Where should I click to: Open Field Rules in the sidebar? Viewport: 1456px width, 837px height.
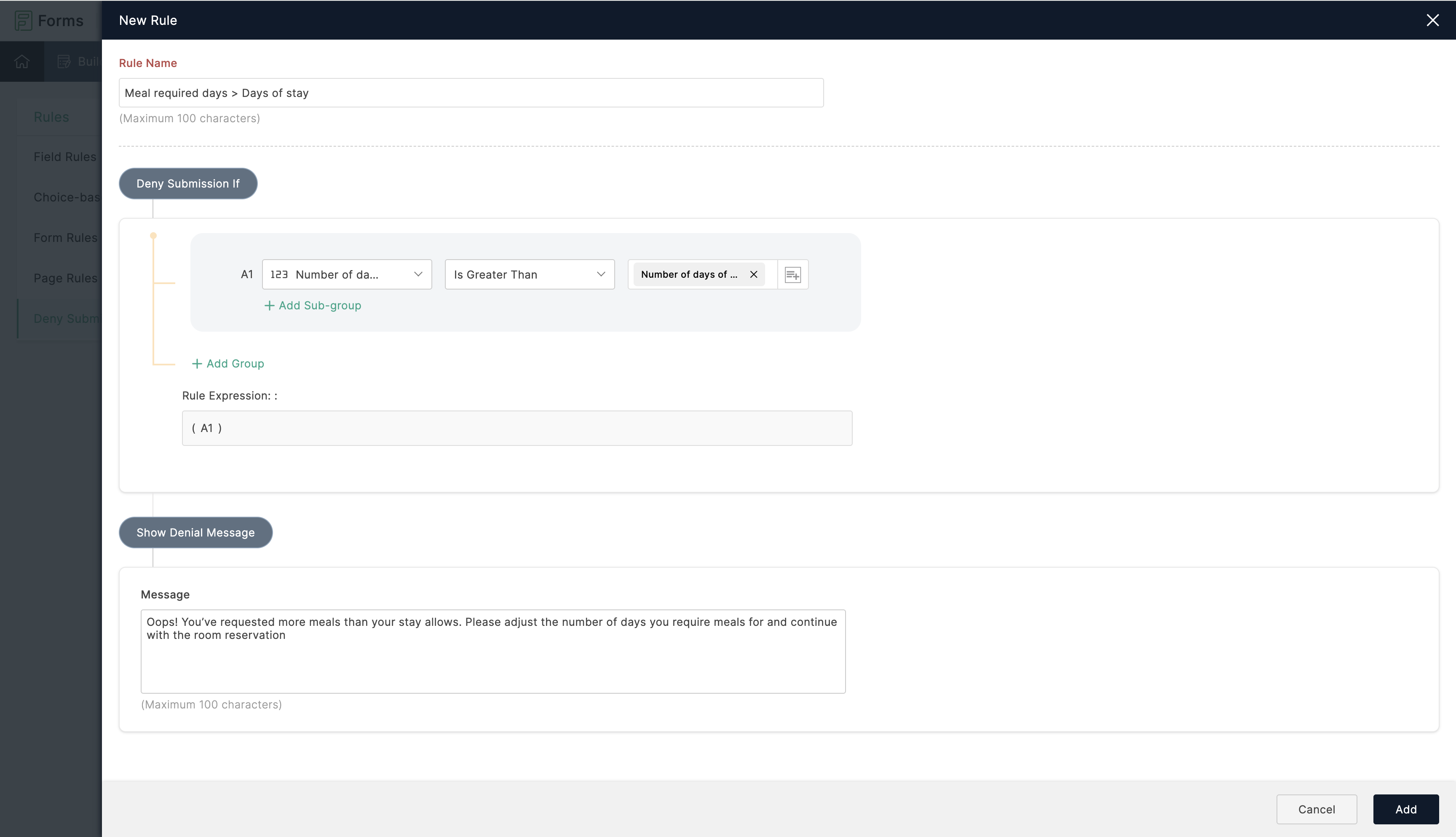(x=64, y=157)
